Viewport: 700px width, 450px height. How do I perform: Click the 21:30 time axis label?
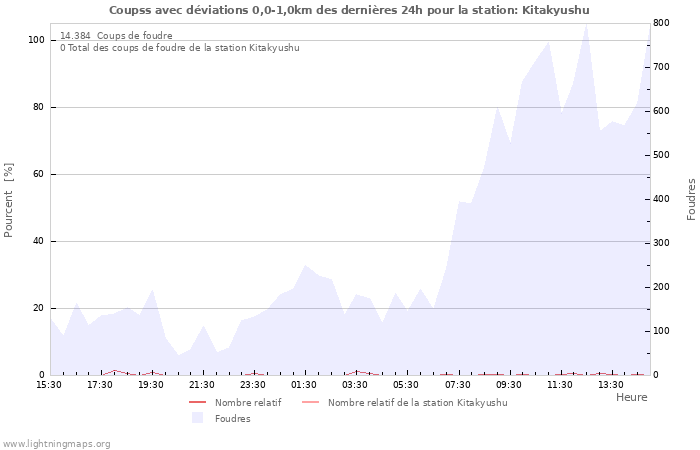[201, 385]
